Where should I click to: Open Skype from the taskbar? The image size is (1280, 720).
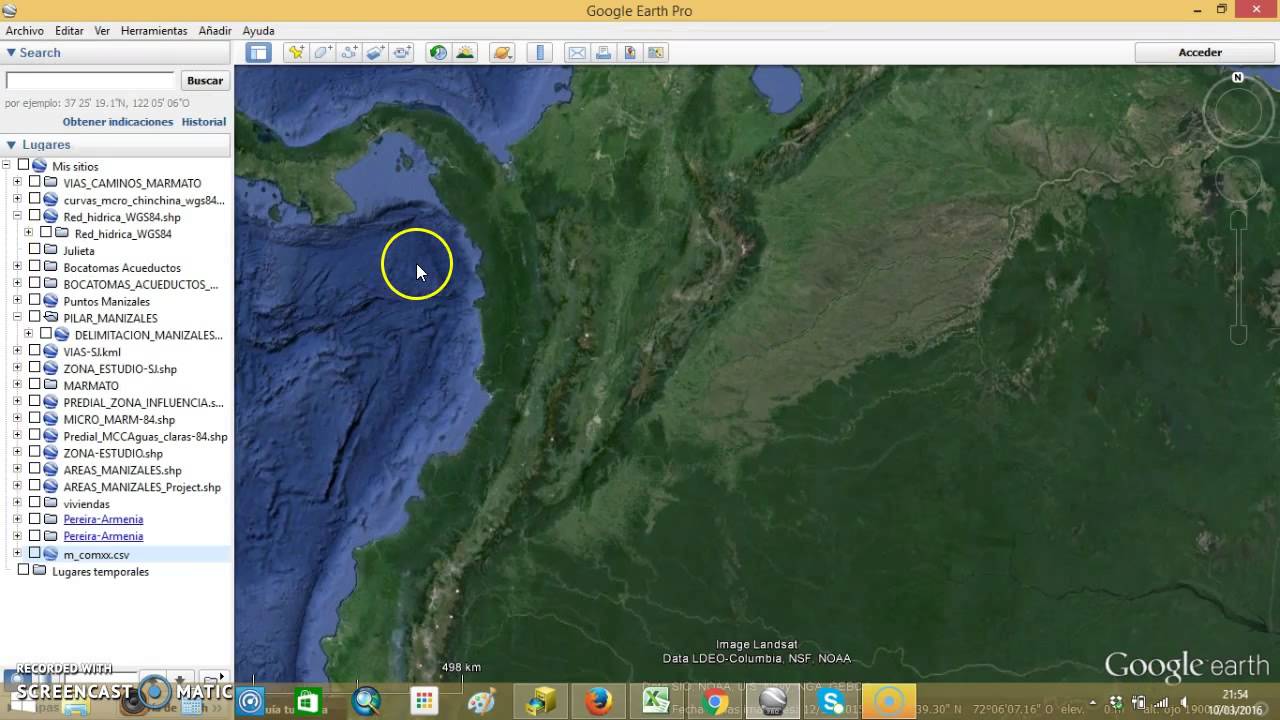[830, 702]
